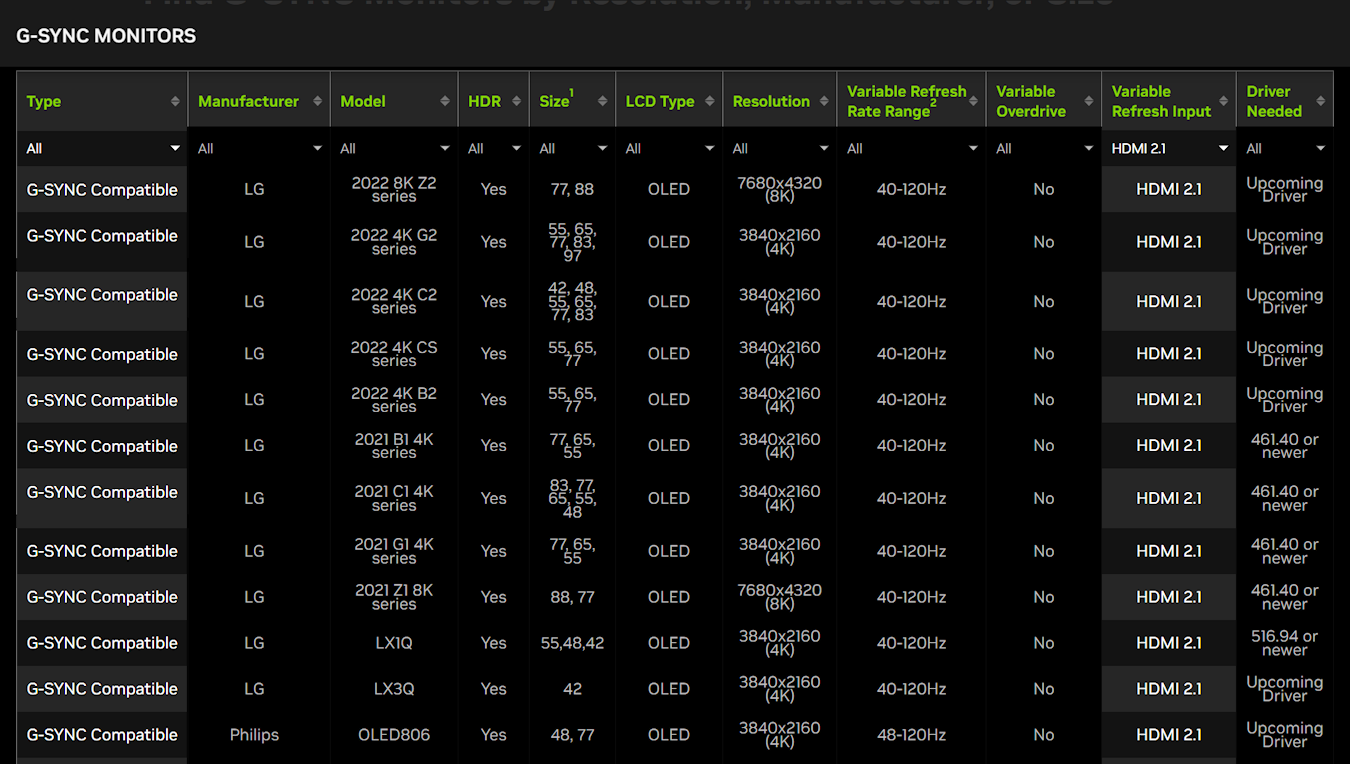Sort by Variable Refresh Input sort arrows
The height and width of the screenshot is (764, 1350).
coord(1223,101)
